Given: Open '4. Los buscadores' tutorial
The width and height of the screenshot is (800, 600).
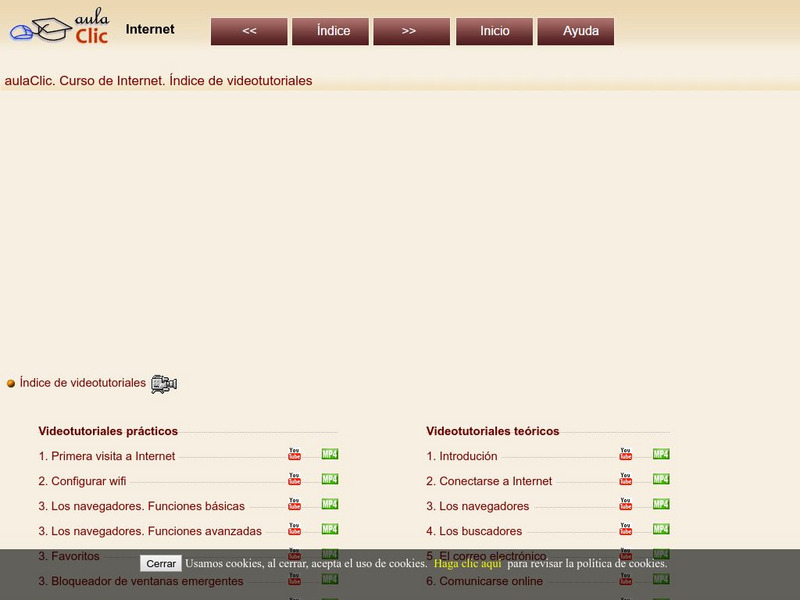Looking at the screenshot, I should (474, 531).
